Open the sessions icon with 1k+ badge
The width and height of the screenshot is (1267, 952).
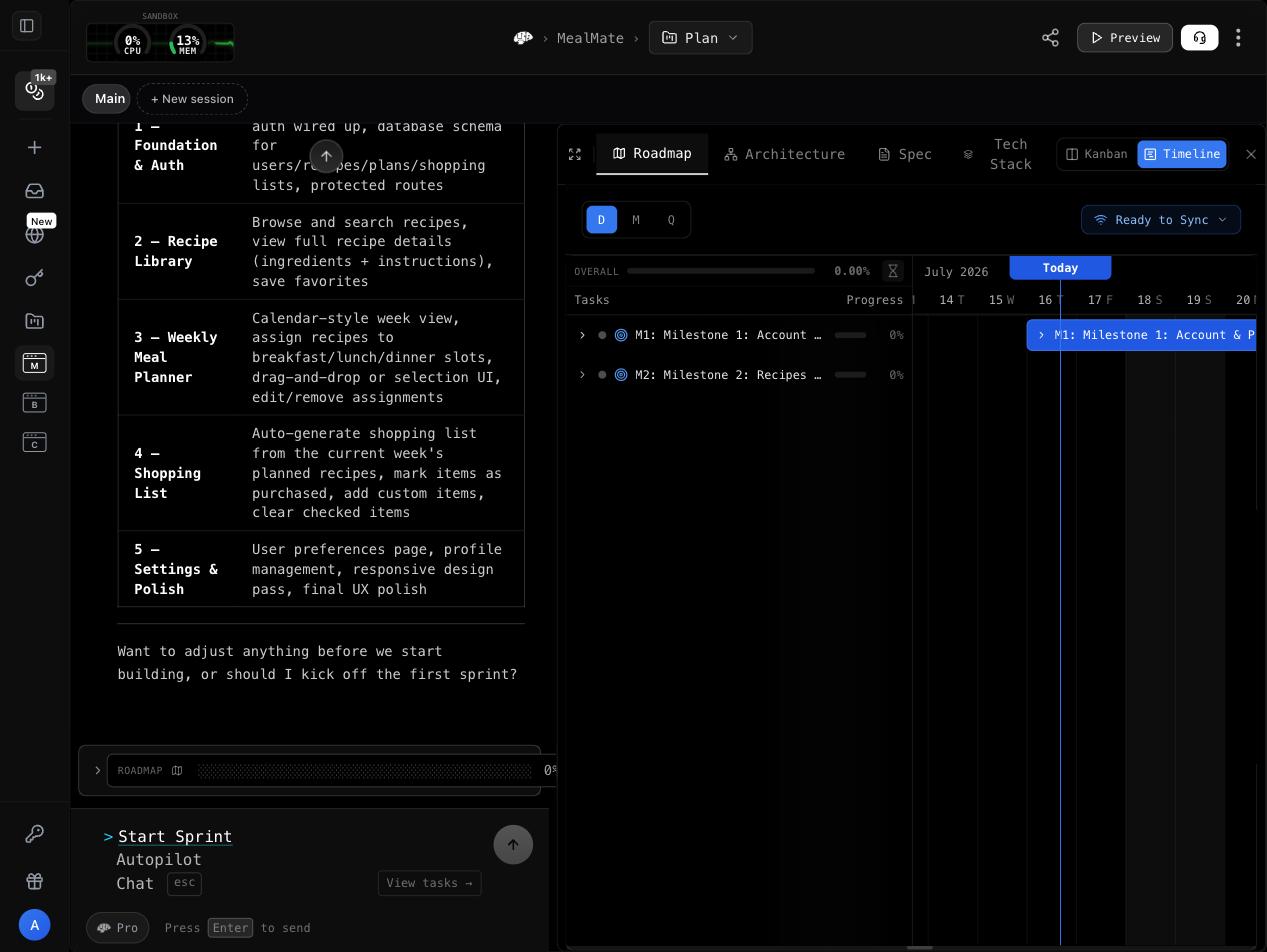click(35, 91)
